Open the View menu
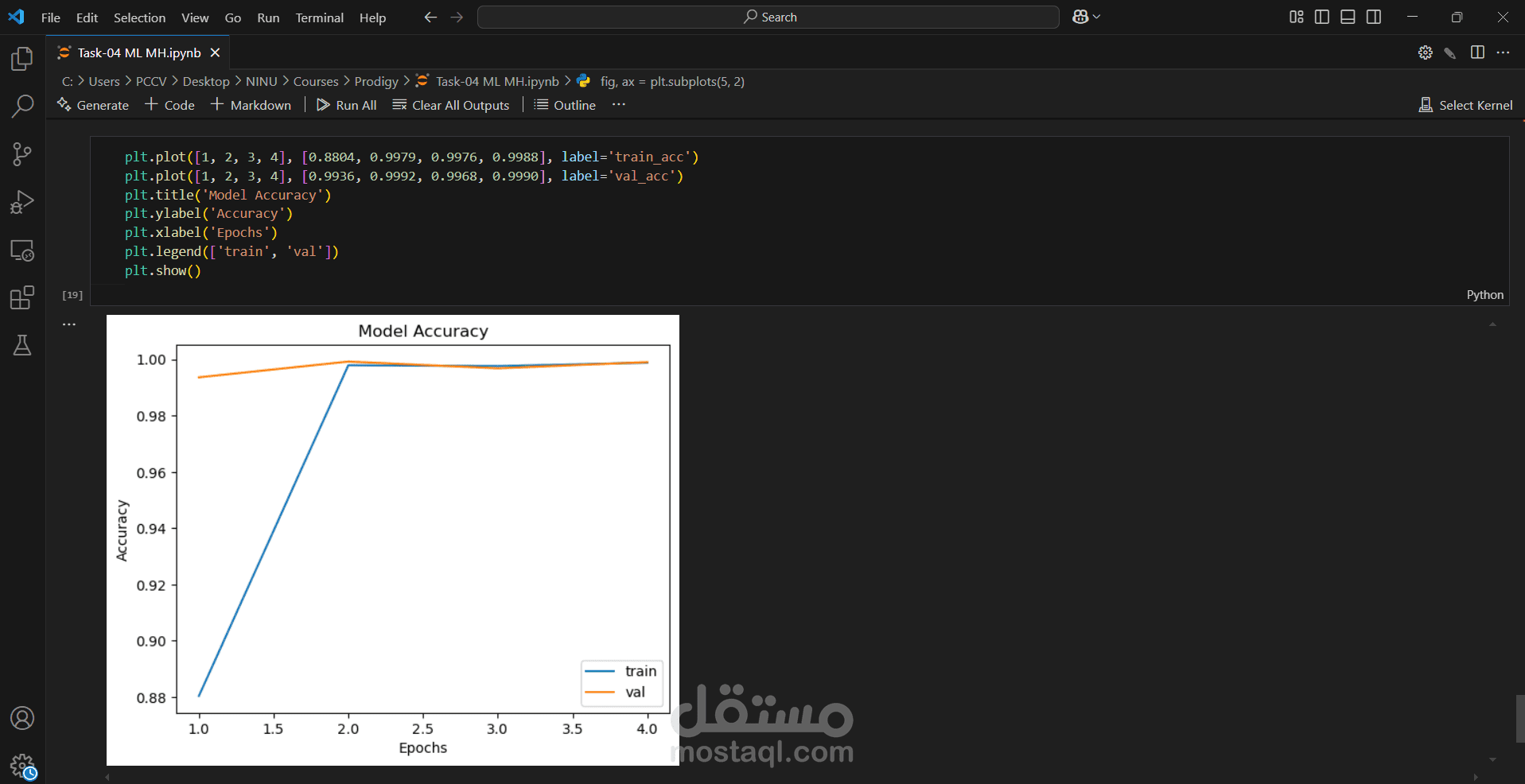Viewport: 1525px width, 784px height. 195,17
